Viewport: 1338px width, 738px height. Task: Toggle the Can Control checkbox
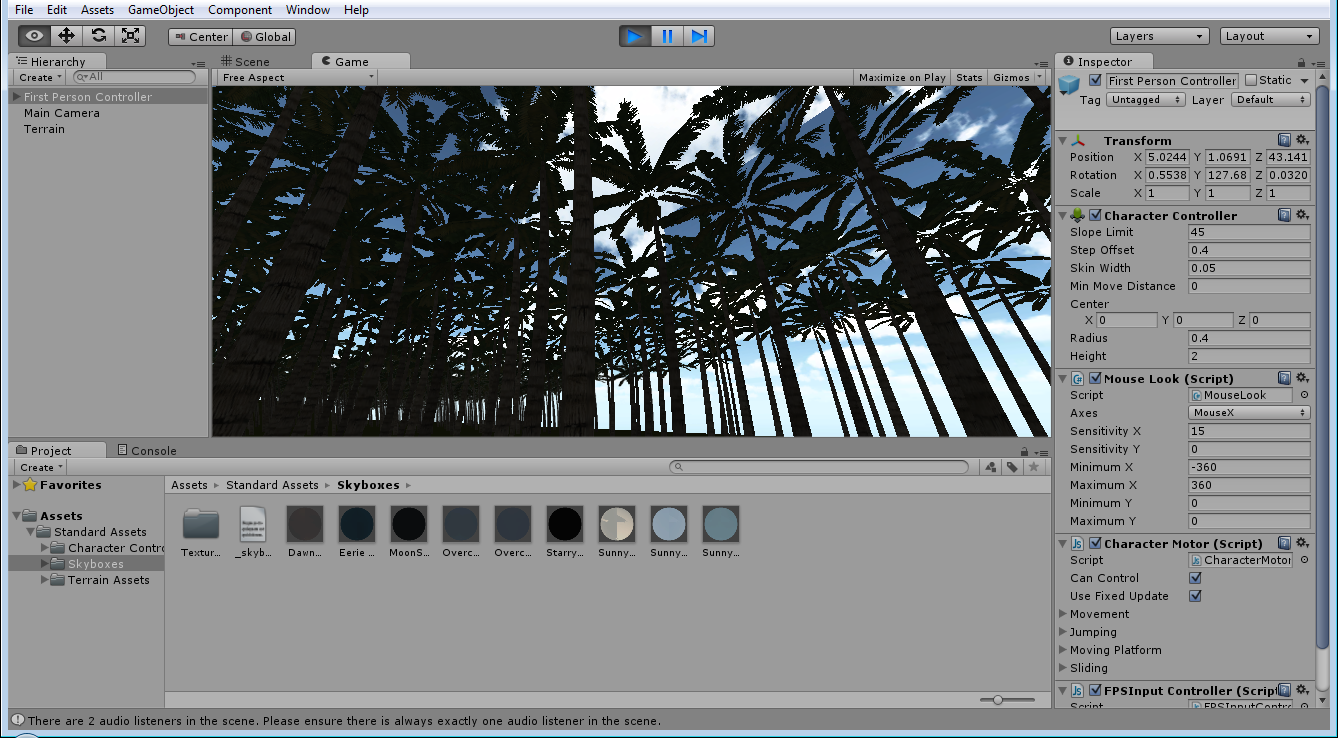click(x=1195, y=578)
